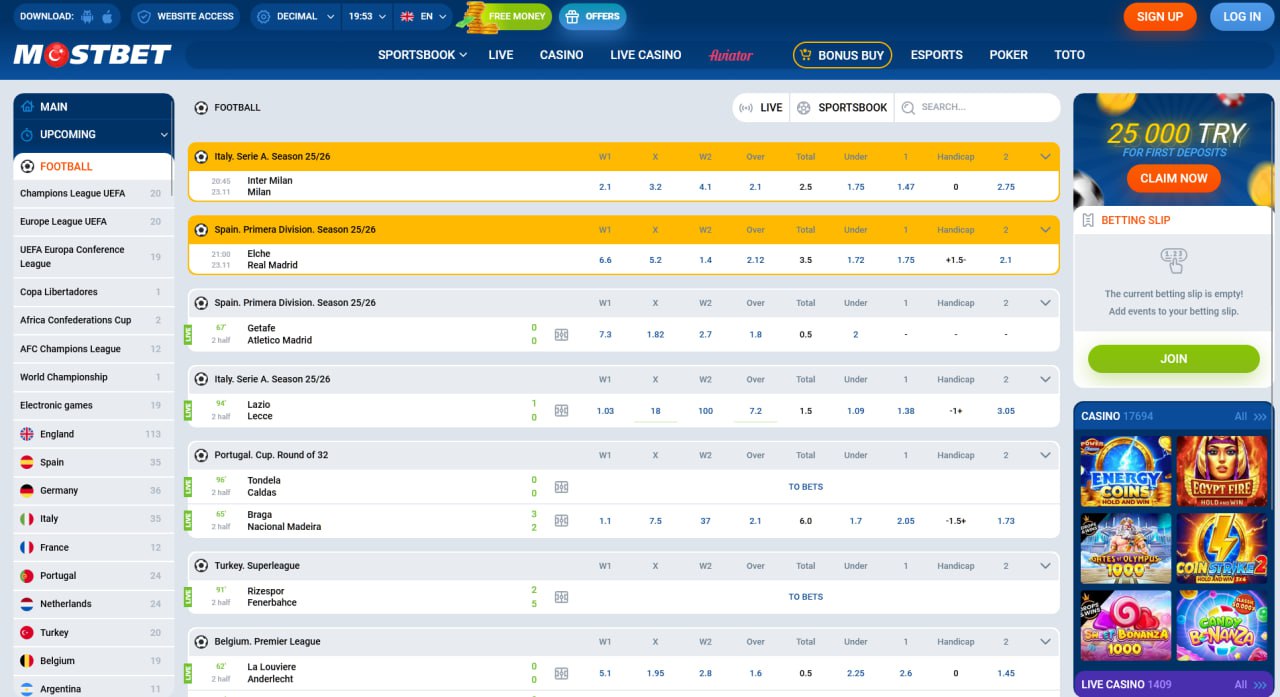Click the events search input field
Screen dimensions: 1280x697
[977, 108]
